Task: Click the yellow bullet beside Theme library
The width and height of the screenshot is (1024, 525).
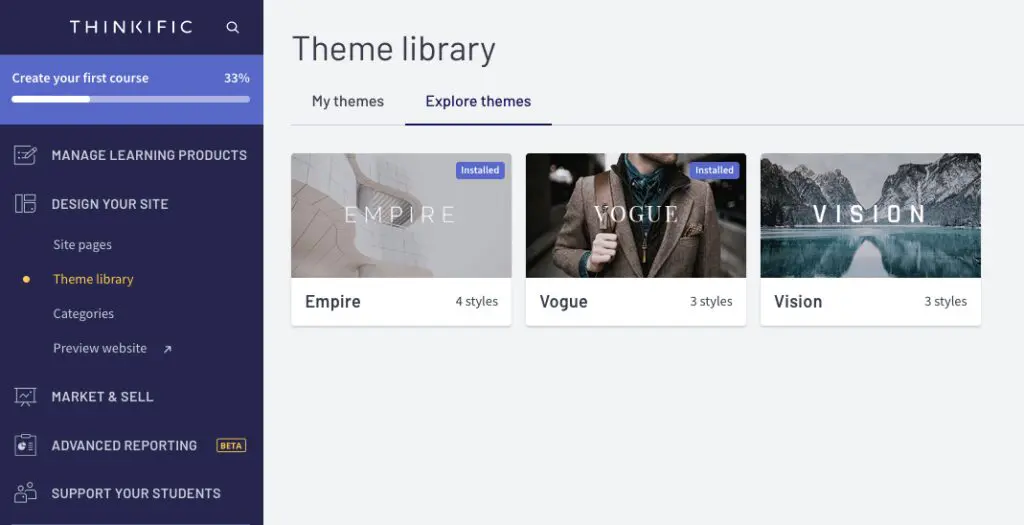Action: pyautogui.click(x=26, y=279)
